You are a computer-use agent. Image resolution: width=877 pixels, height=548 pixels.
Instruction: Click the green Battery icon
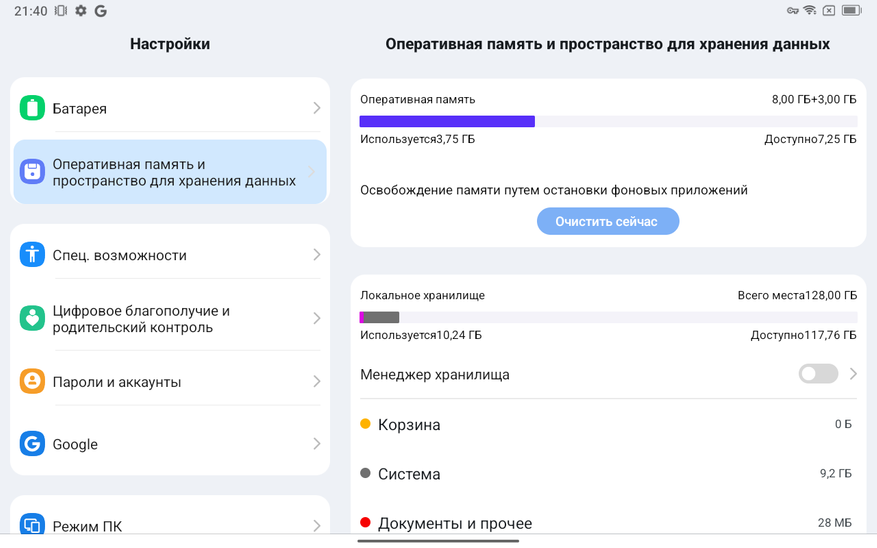(32, 108)
